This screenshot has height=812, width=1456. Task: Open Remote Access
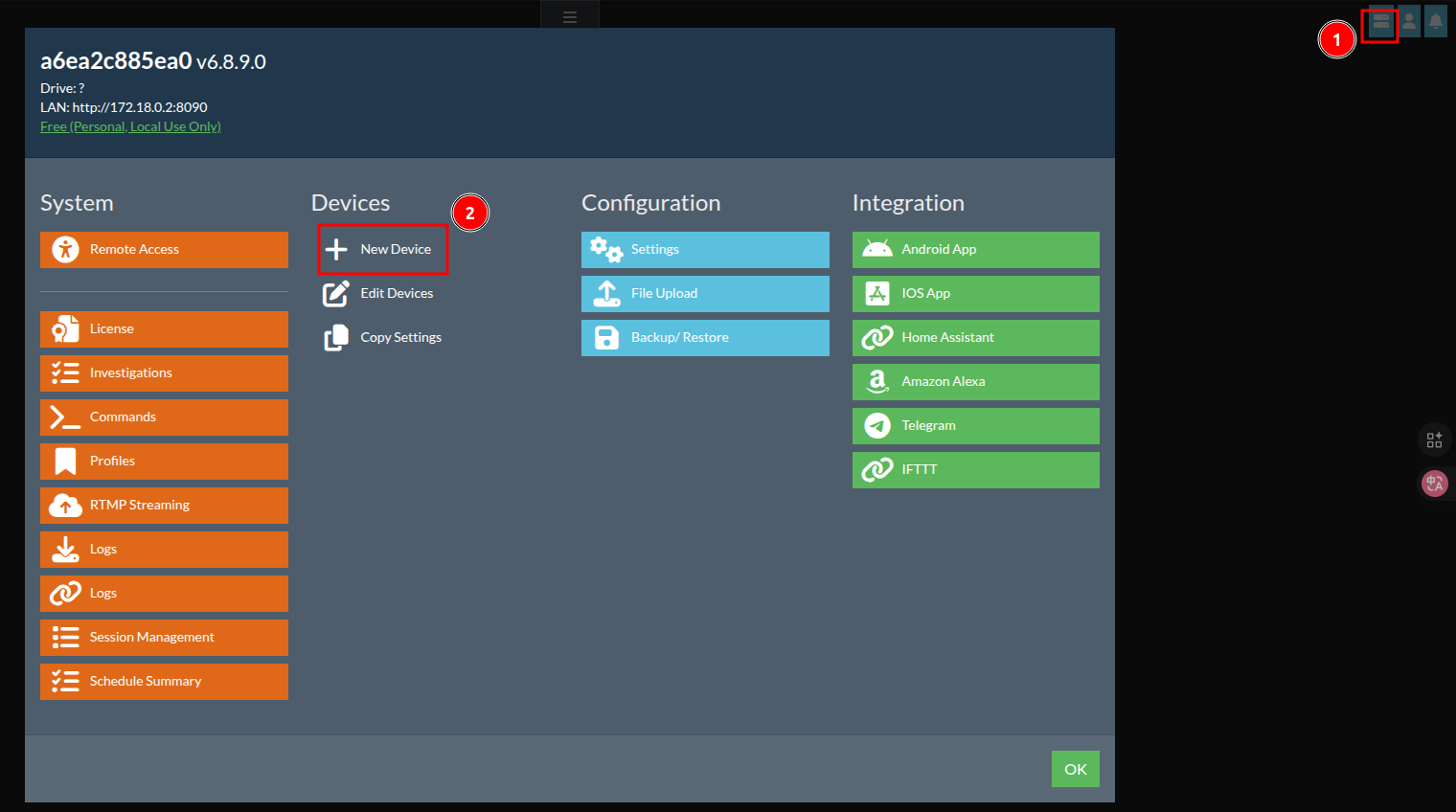pos(164,250)
